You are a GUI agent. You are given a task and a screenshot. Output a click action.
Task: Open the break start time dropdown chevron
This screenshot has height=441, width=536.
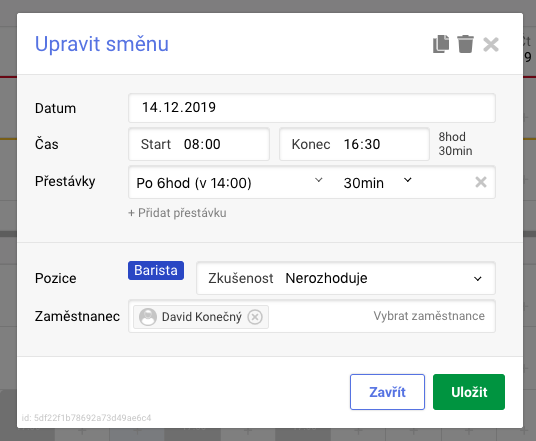tap(318, 180)
